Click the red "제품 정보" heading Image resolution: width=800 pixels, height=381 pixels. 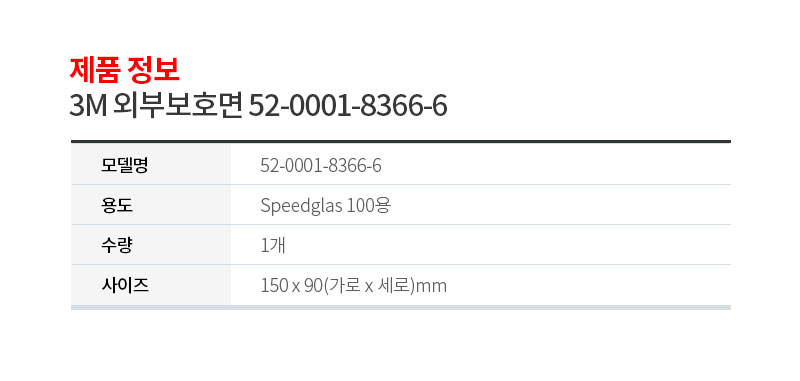124,70
